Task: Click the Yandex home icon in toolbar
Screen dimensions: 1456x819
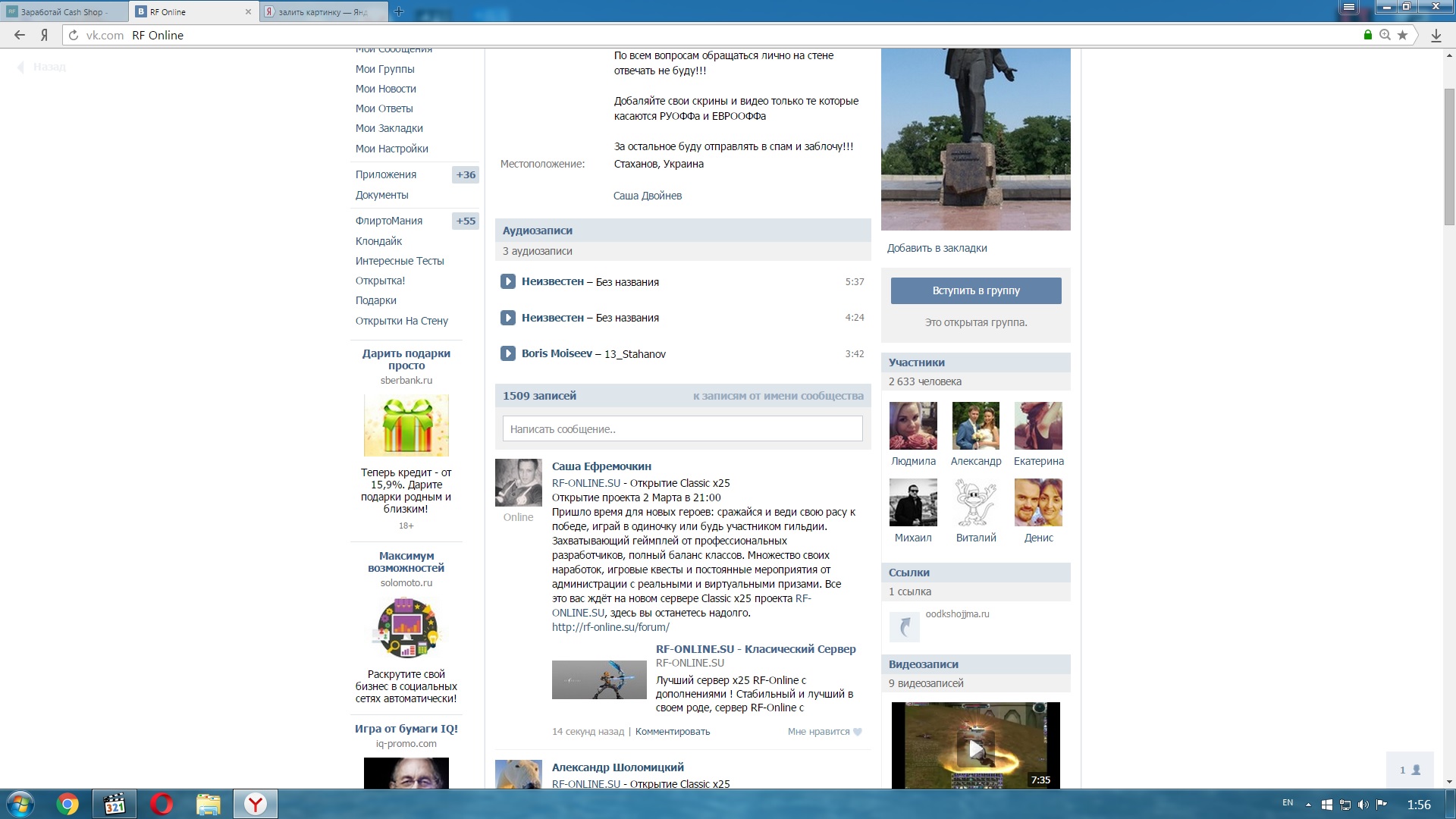Action: (x=45, y=35)
